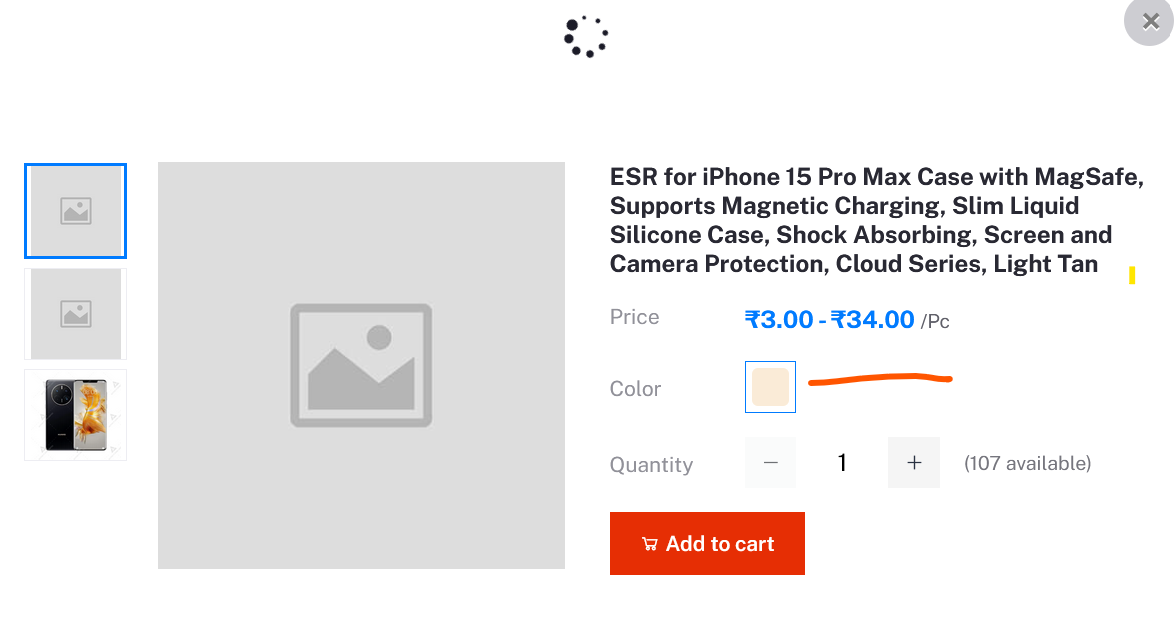Image resolution: width=1174 pixels, height=622 pixels.
Task: Choose the Light Tan color swatch
Action: tap(770, 387)
